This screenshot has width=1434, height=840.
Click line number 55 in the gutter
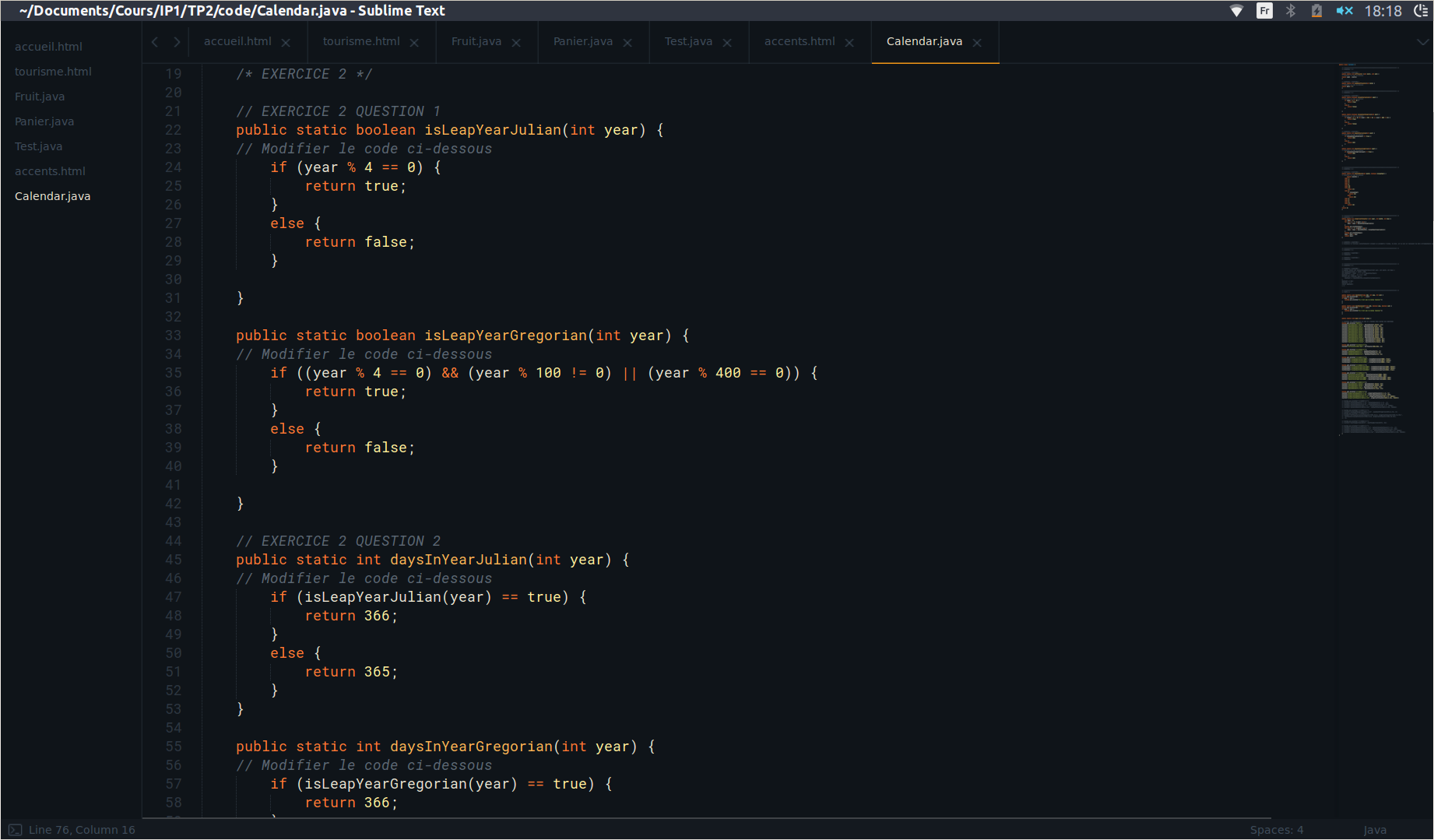[173, 747]
